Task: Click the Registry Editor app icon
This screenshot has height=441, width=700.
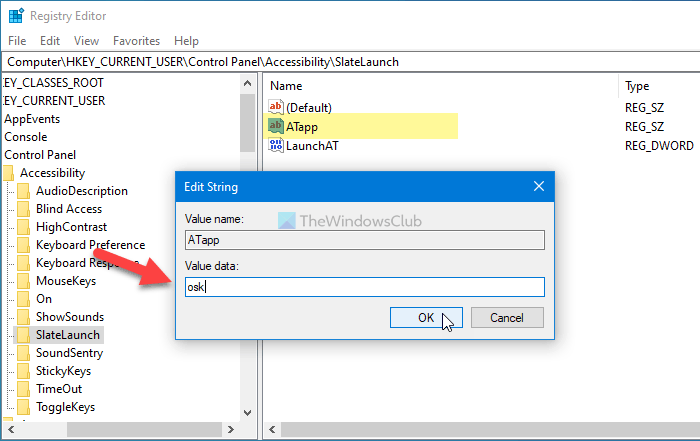Action: click(16, 16)
